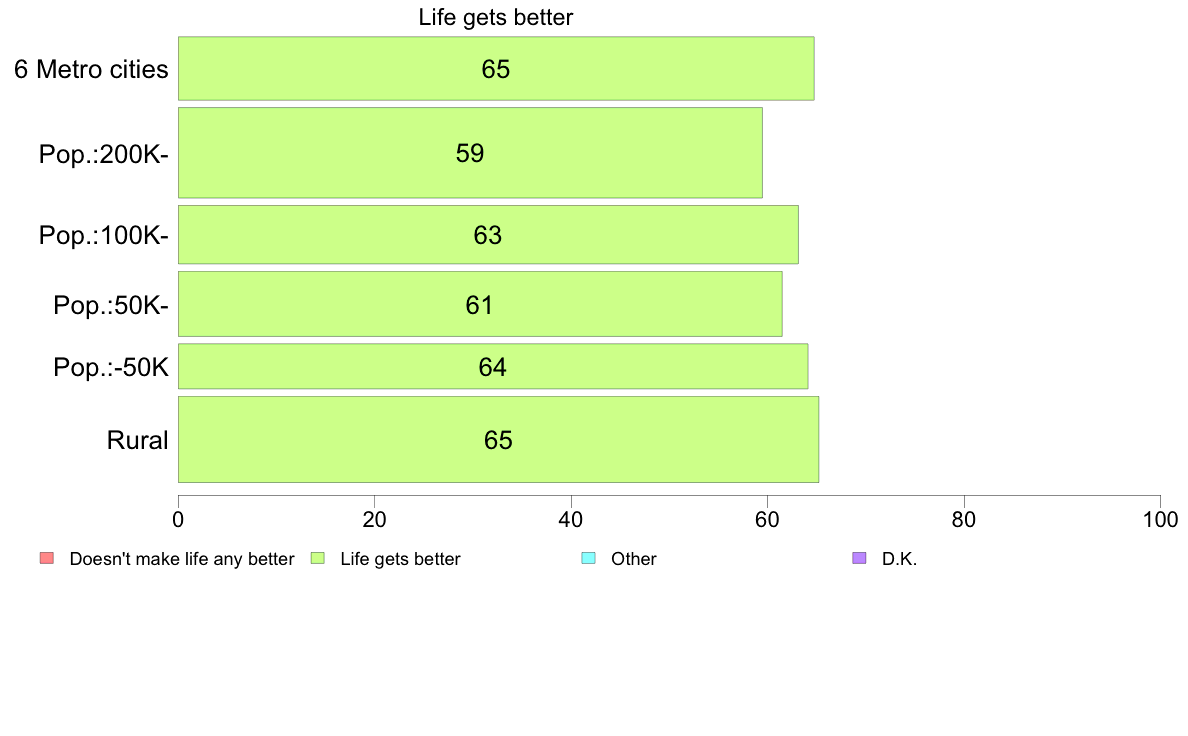Screen dimensions: 1188x736
Task: Click the green 'Life gets better' legend swatch
Action: pyautogui.click(x=317, y=559)
